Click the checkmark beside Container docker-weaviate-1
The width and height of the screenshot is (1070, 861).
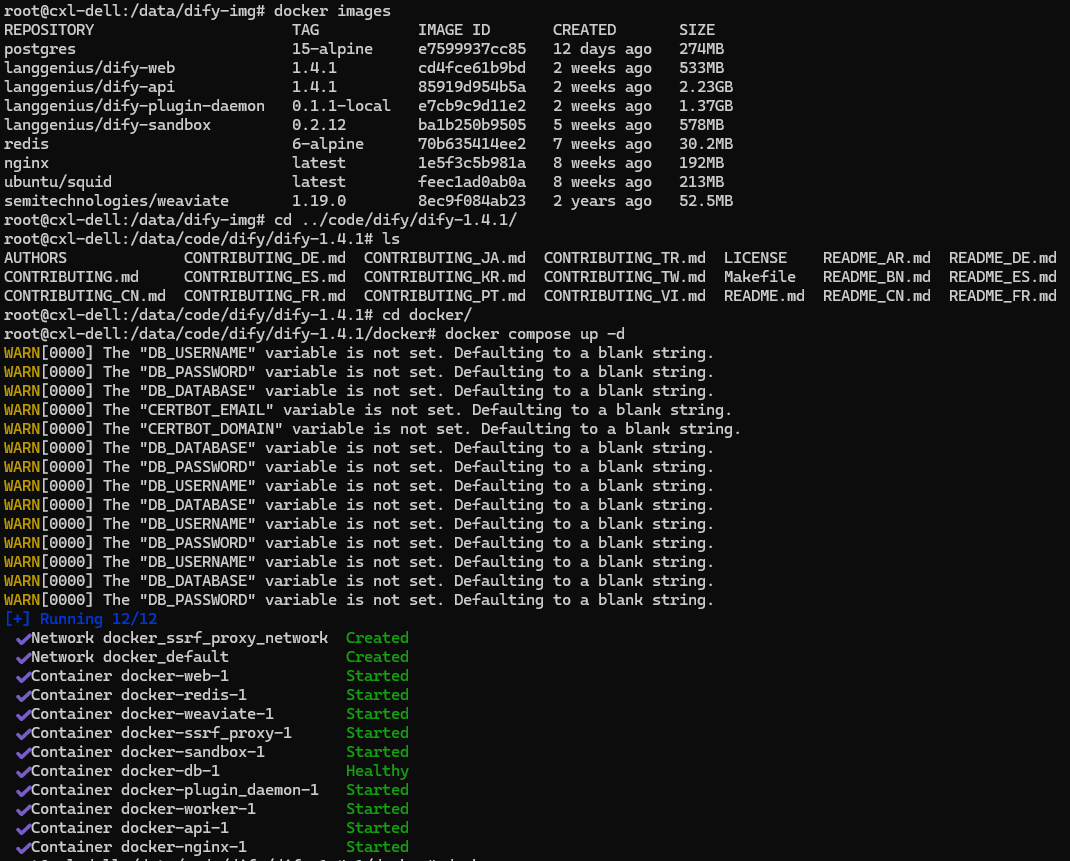tap(23, 715)
